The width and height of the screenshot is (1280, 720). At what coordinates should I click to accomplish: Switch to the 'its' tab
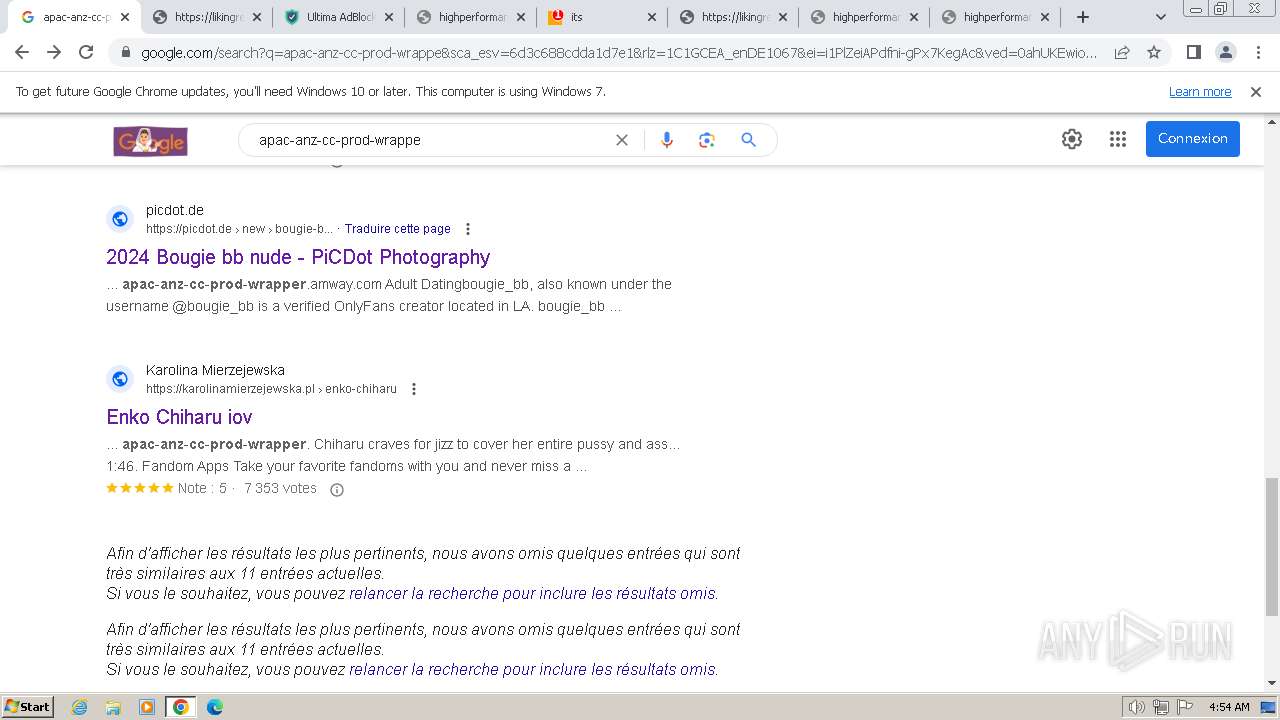coord(601,17)
